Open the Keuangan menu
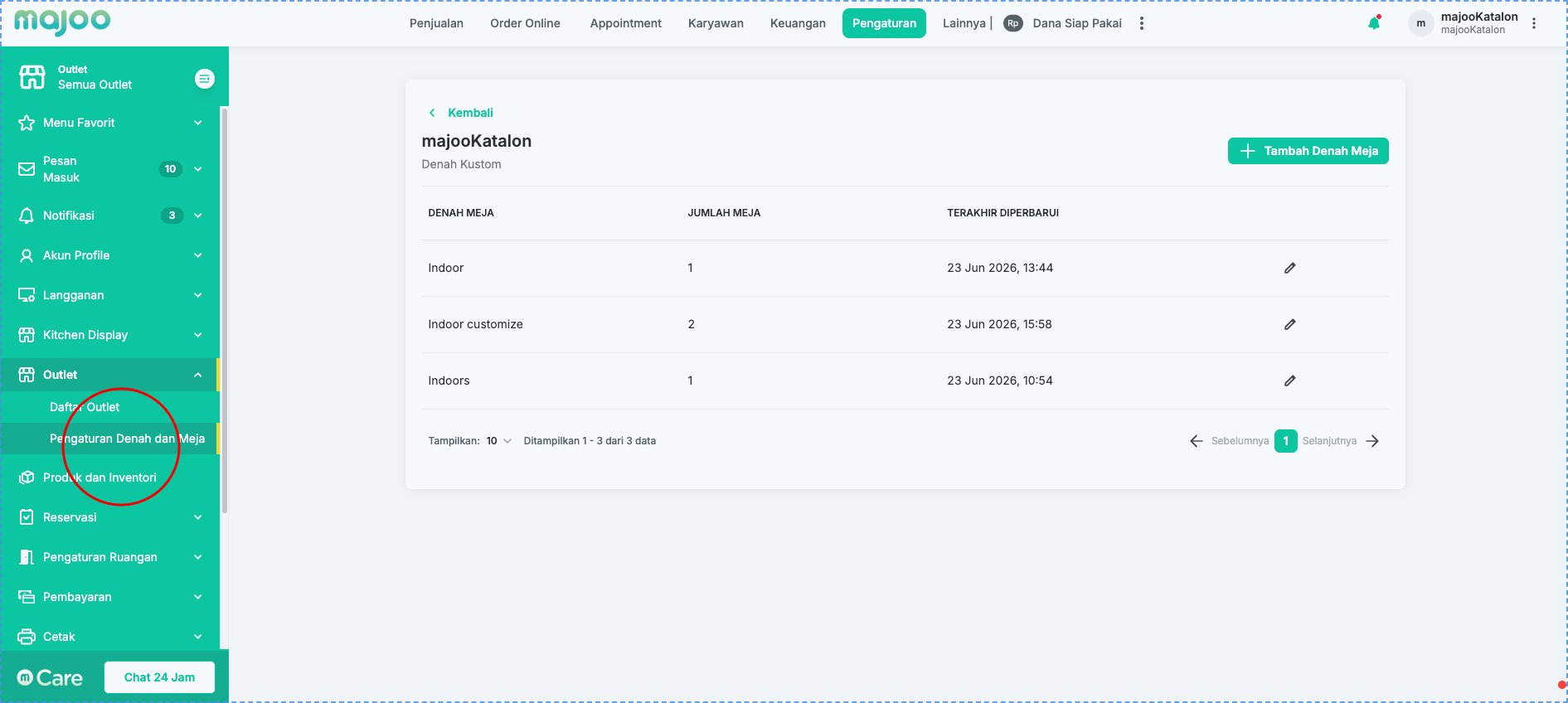Screen dimensions: 1568x703 798,23
